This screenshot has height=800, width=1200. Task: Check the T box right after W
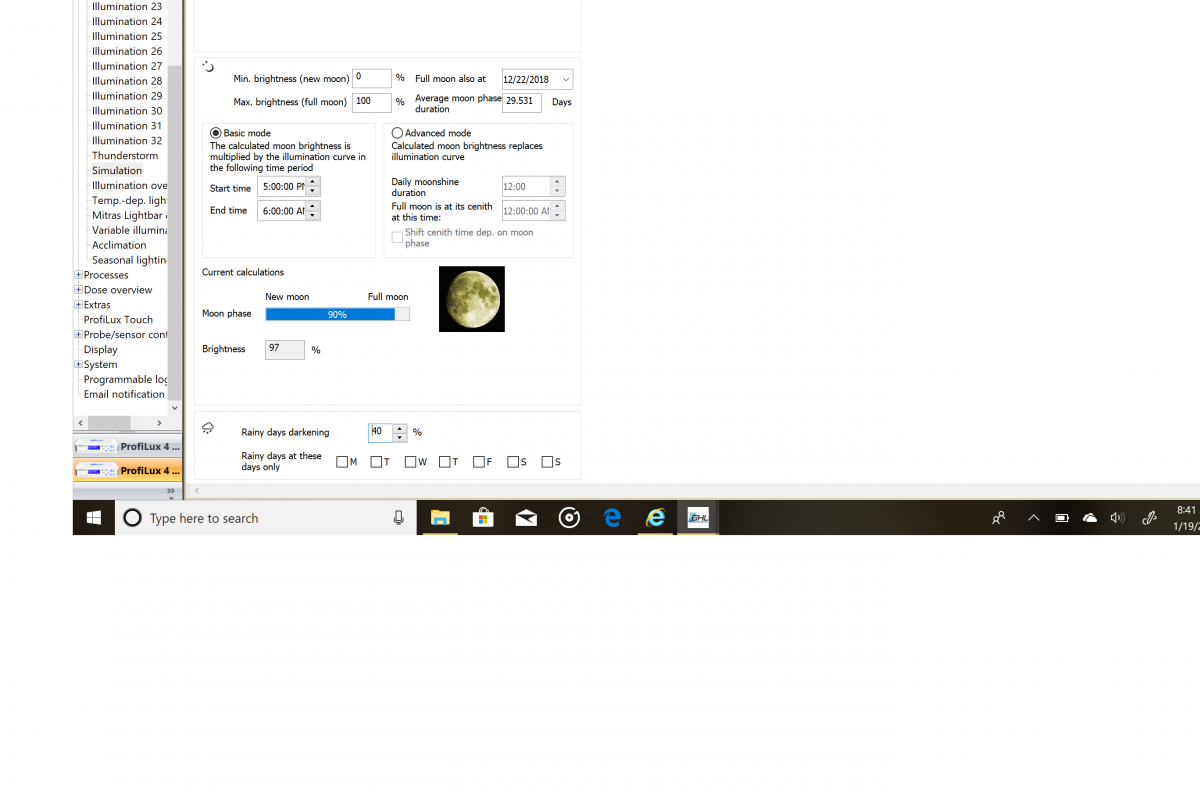pyautogui.click(x=444, y=462)
